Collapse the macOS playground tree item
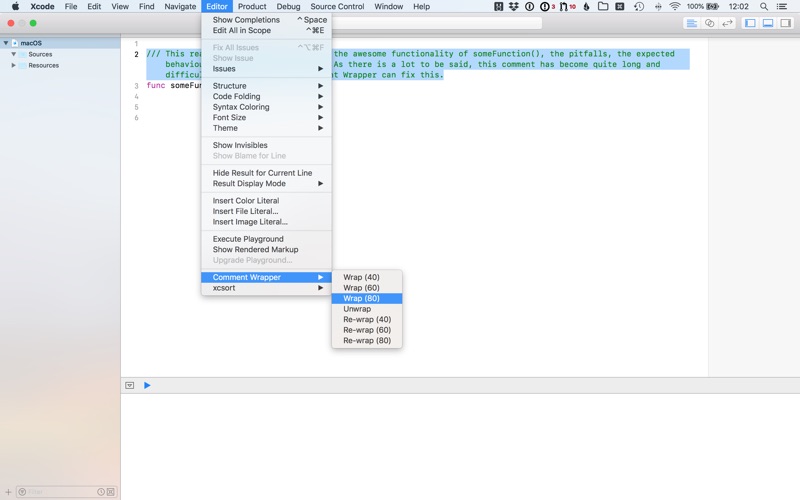This screenshot has height=500, width=800. click(x=6, y=43)
